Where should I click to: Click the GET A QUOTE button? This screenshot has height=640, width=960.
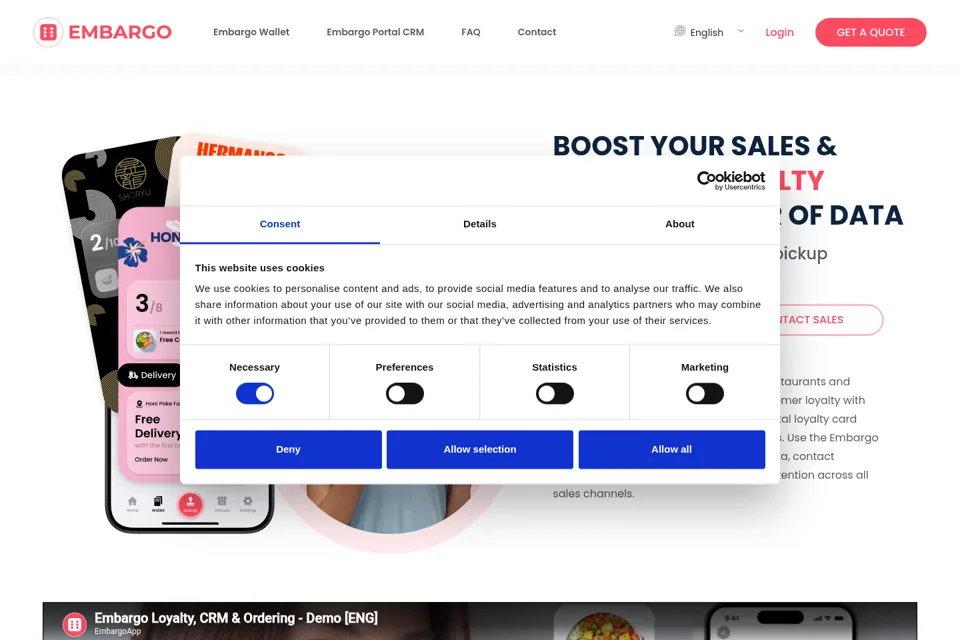(871, 32)
